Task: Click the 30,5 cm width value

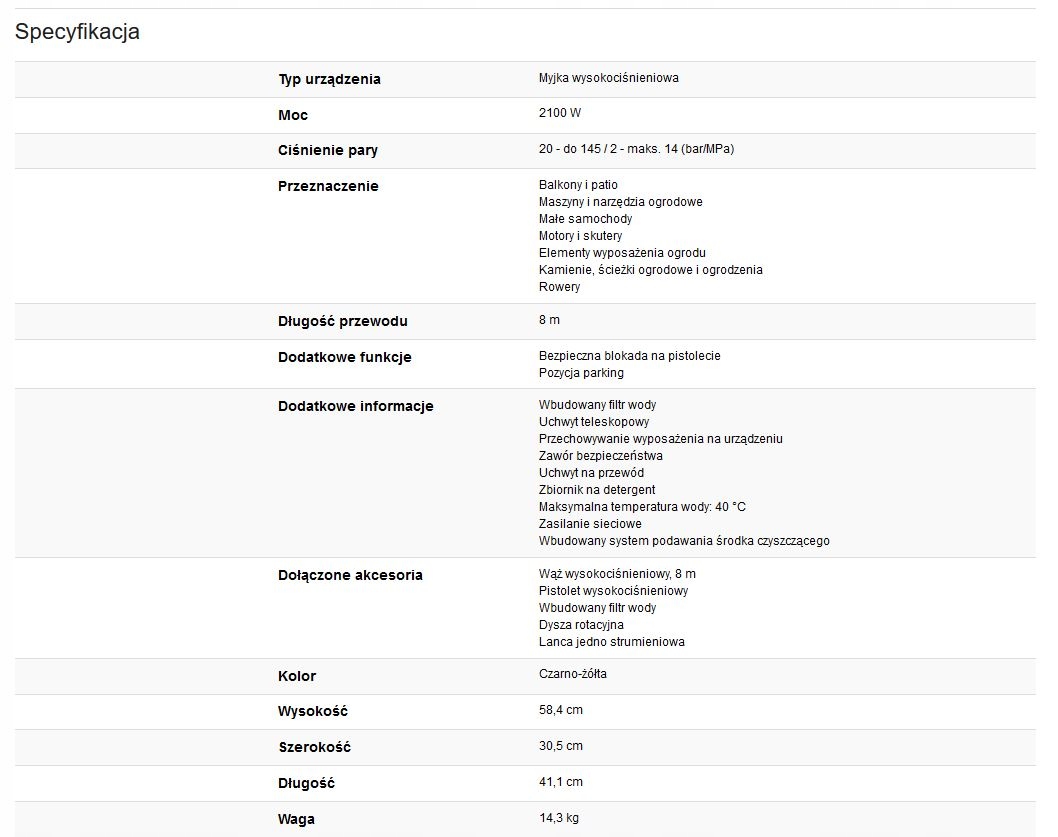Action: click(x=560, y=746)
